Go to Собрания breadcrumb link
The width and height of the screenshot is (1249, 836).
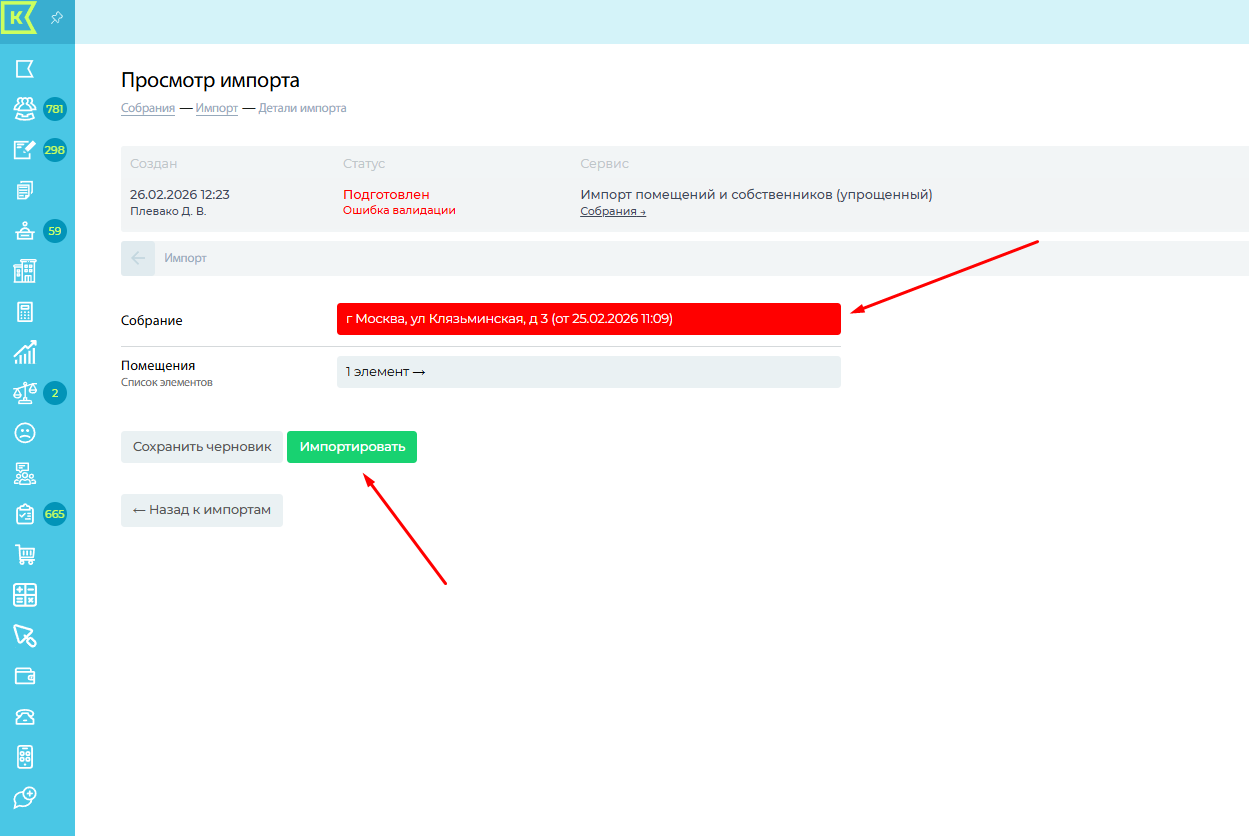click(x=148, y=108)
